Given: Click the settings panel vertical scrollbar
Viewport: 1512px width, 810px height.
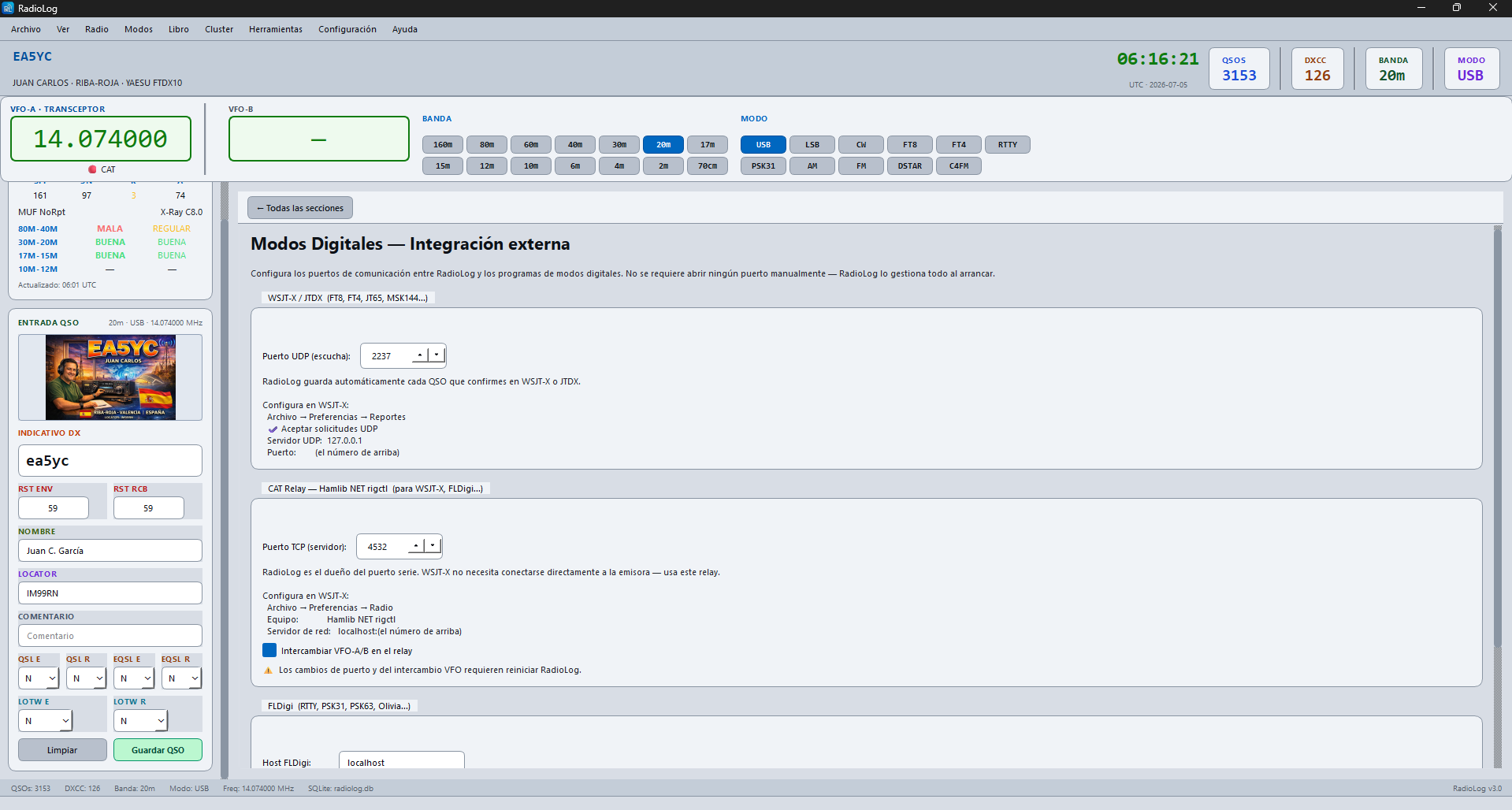Looking at the screenshot, I should [1498, 496].
